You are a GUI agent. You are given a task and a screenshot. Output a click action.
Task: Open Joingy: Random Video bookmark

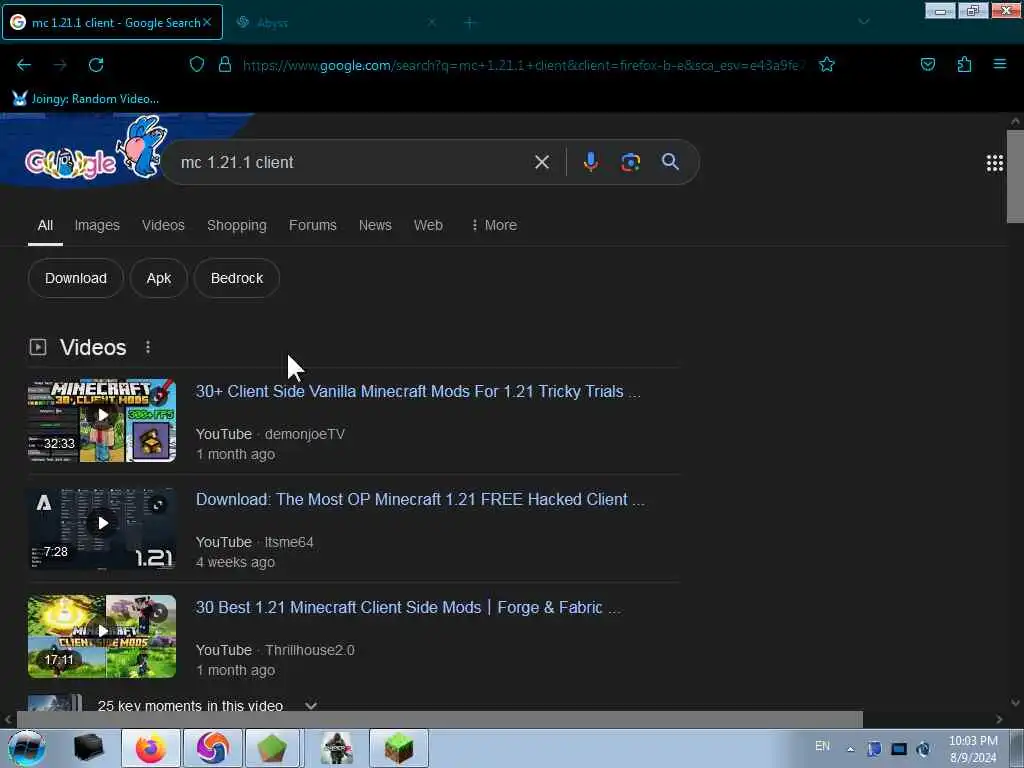86,99
